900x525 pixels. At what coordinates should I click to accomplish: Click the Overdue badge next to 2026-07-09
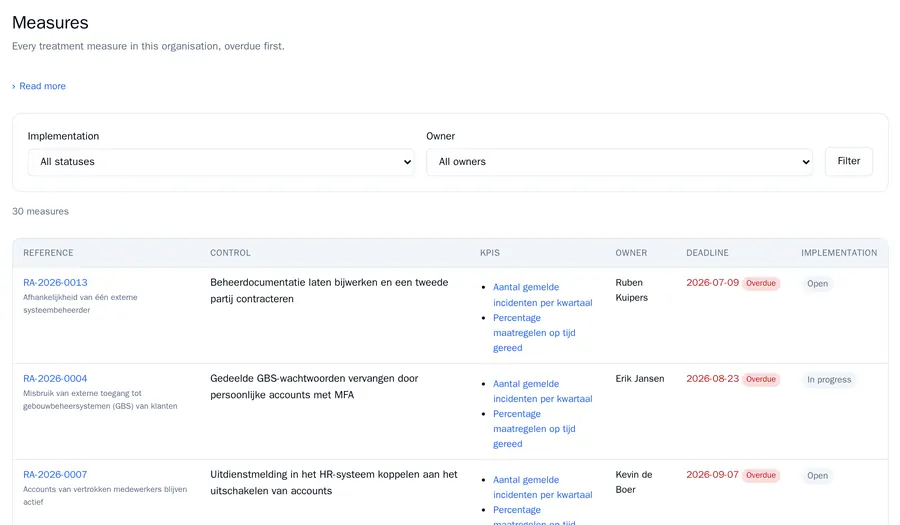[761, 283]
